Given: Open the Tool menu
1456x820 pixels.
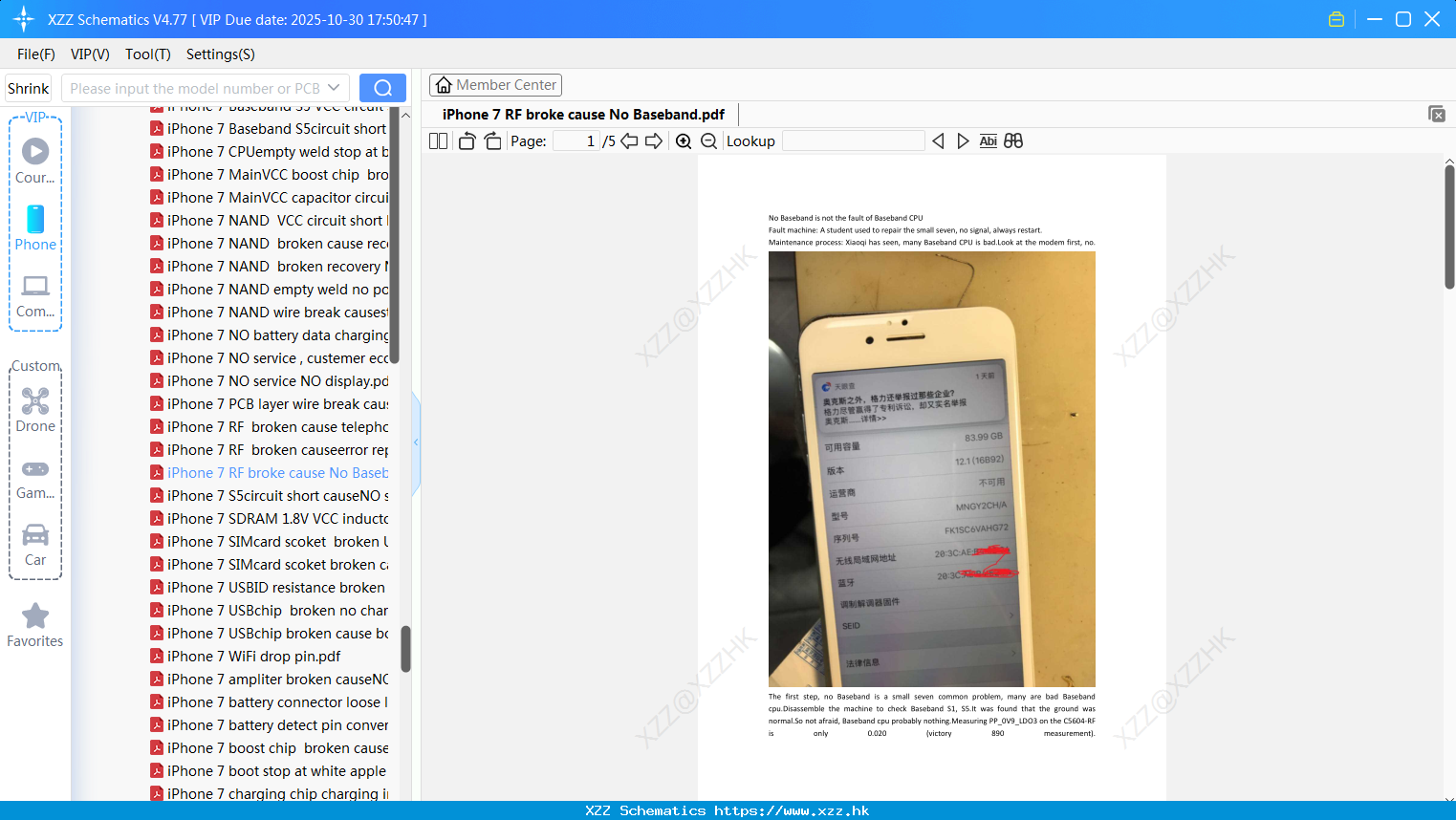Looking at the screenshot, I should [148, 54].
